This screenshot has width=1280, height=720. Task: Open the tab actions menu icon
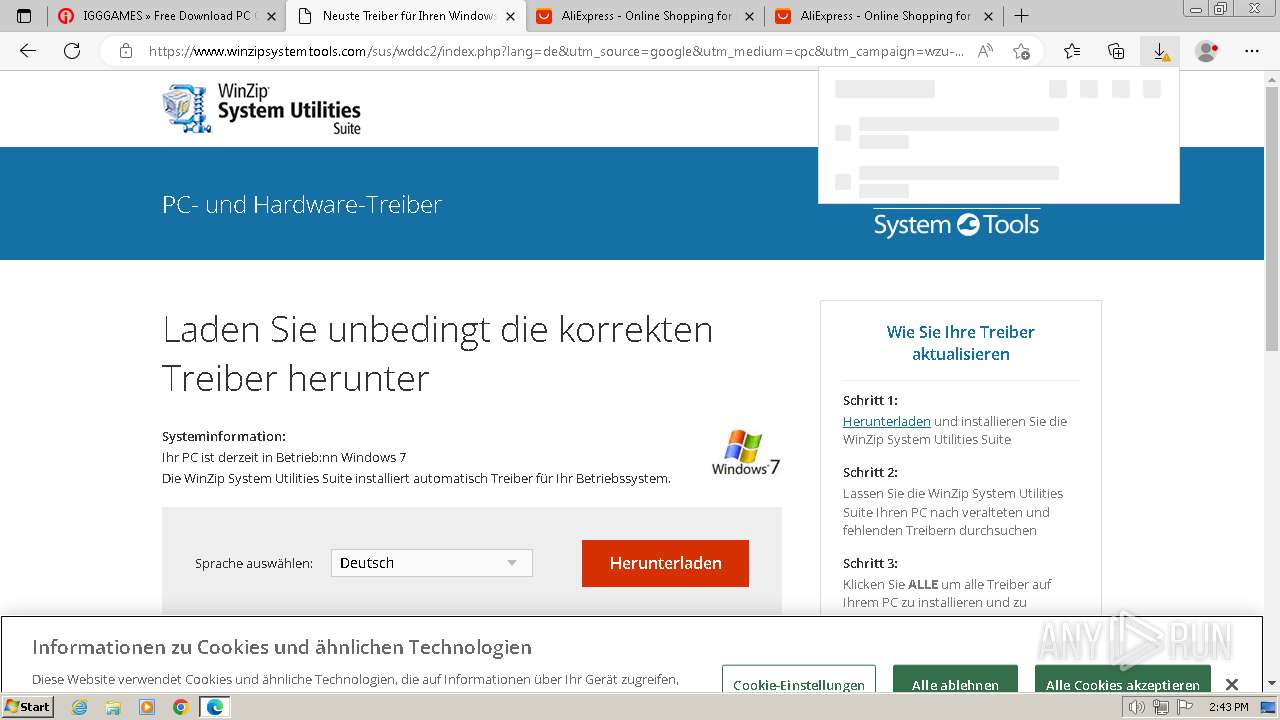point(24,16)
